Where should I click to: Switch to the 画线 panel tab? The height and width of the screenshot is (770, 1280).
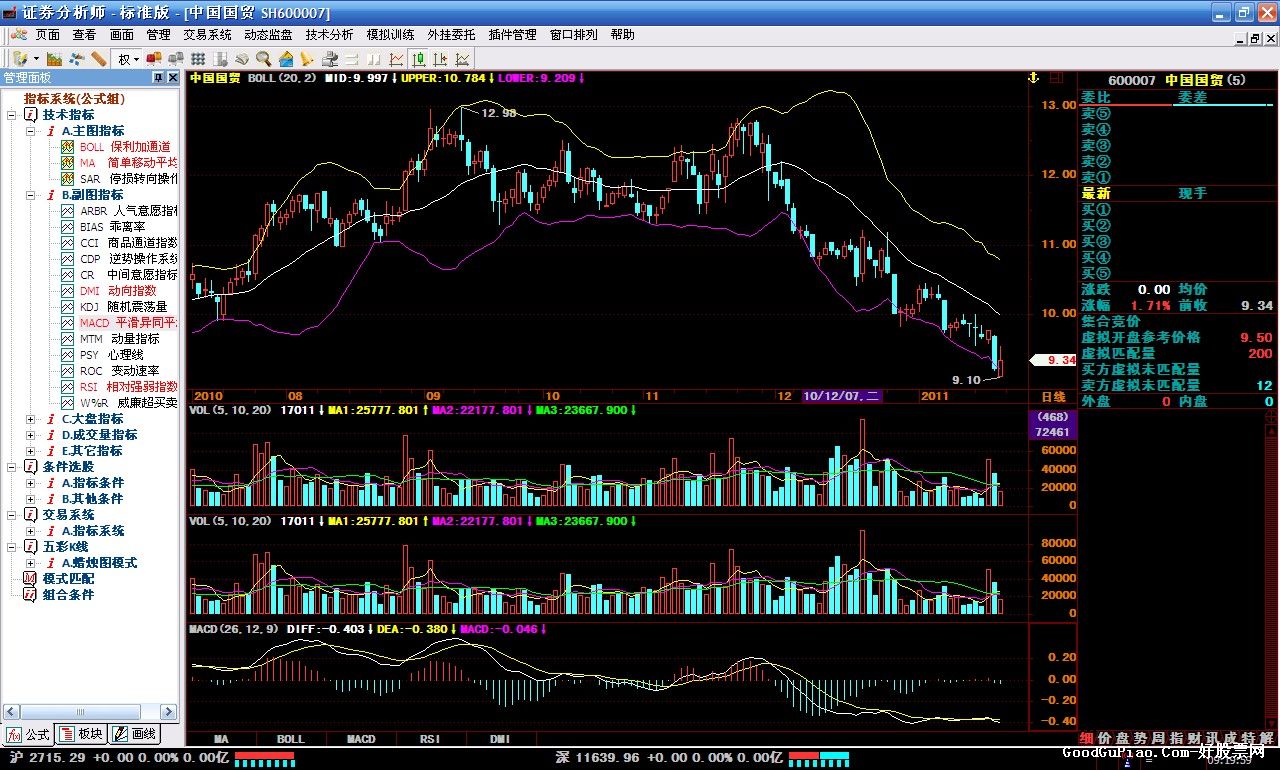tap(134, 734)
